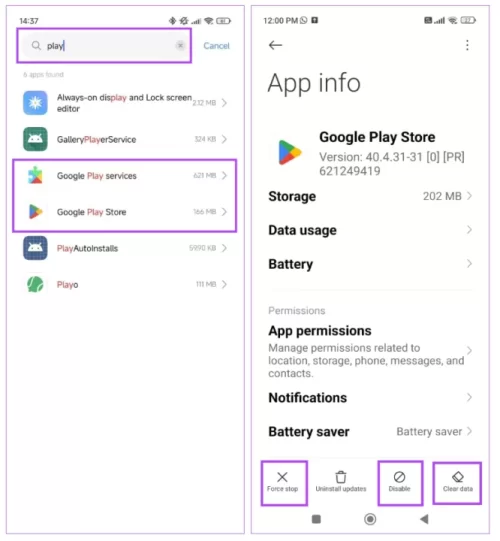Tap the Uninstall updates trash icon

341,477
